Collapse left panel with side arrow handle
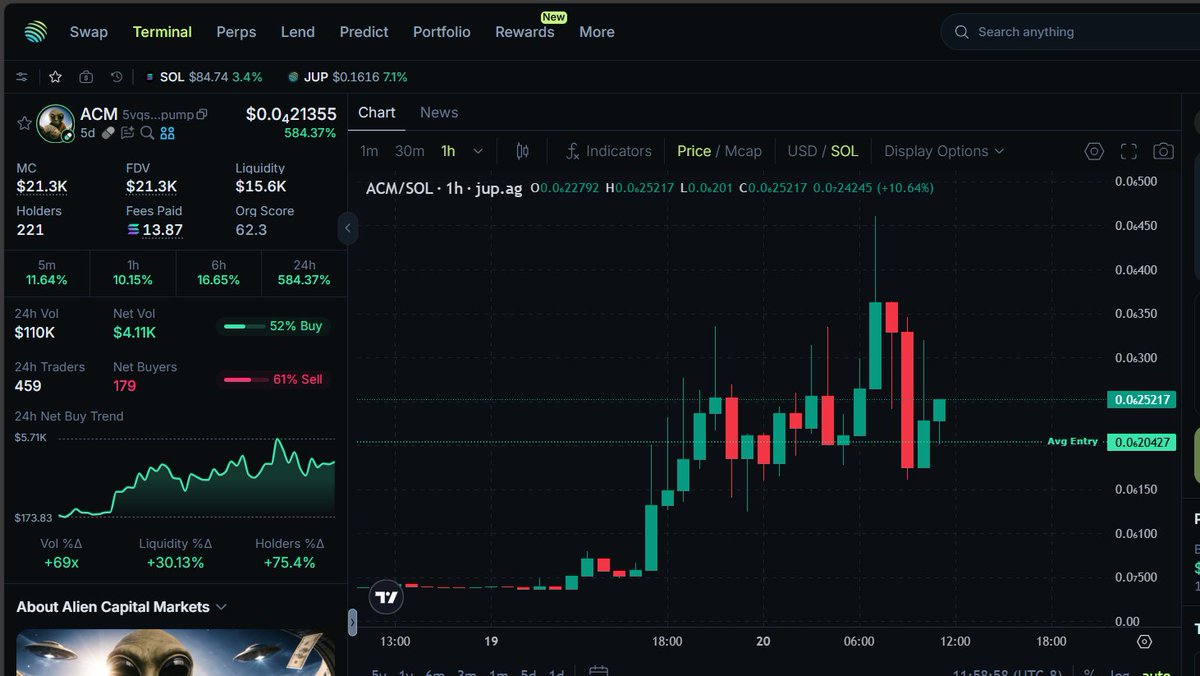The height and width of the screenshot is (676, 1200). [348, 228]
